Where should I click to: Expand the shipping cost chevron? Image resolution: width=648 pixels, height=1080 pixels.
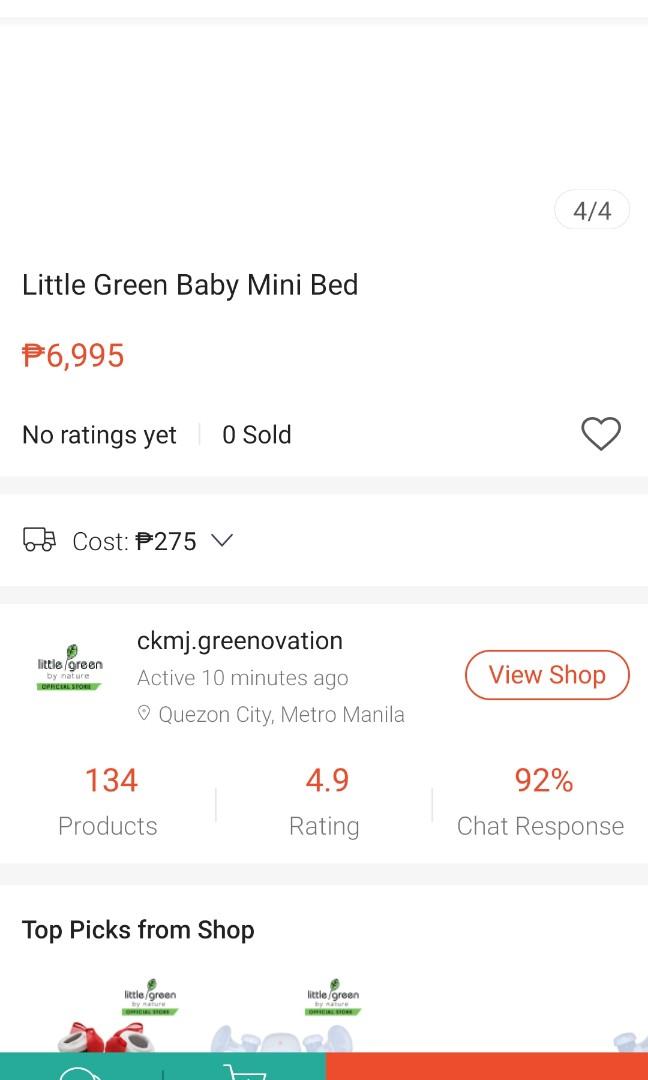[222, 541]
